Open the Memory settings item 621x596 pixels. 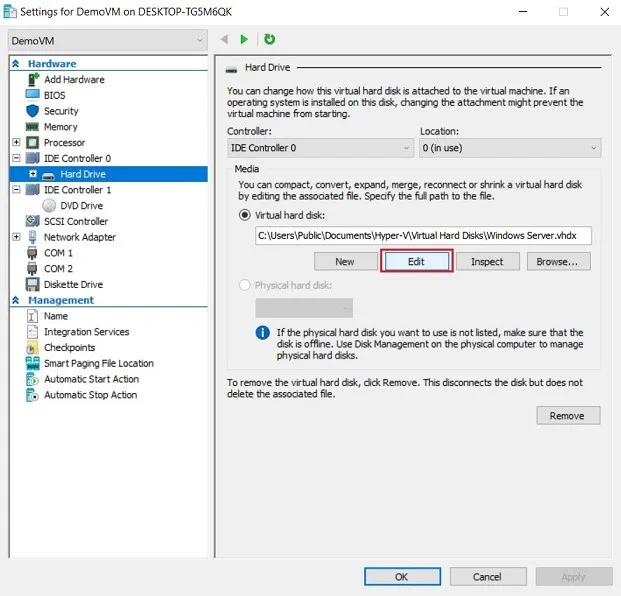pyautogui.click(x=60, y=127)
